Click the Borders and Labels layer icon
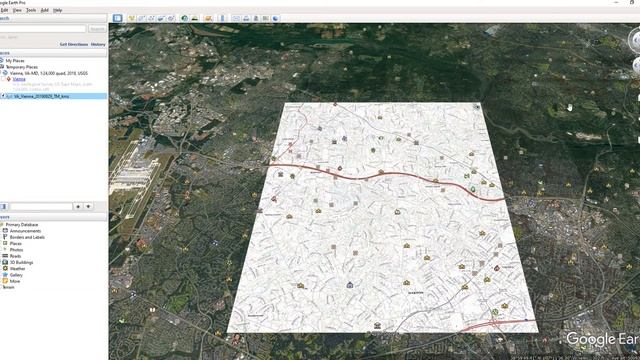 pos(5,237)
